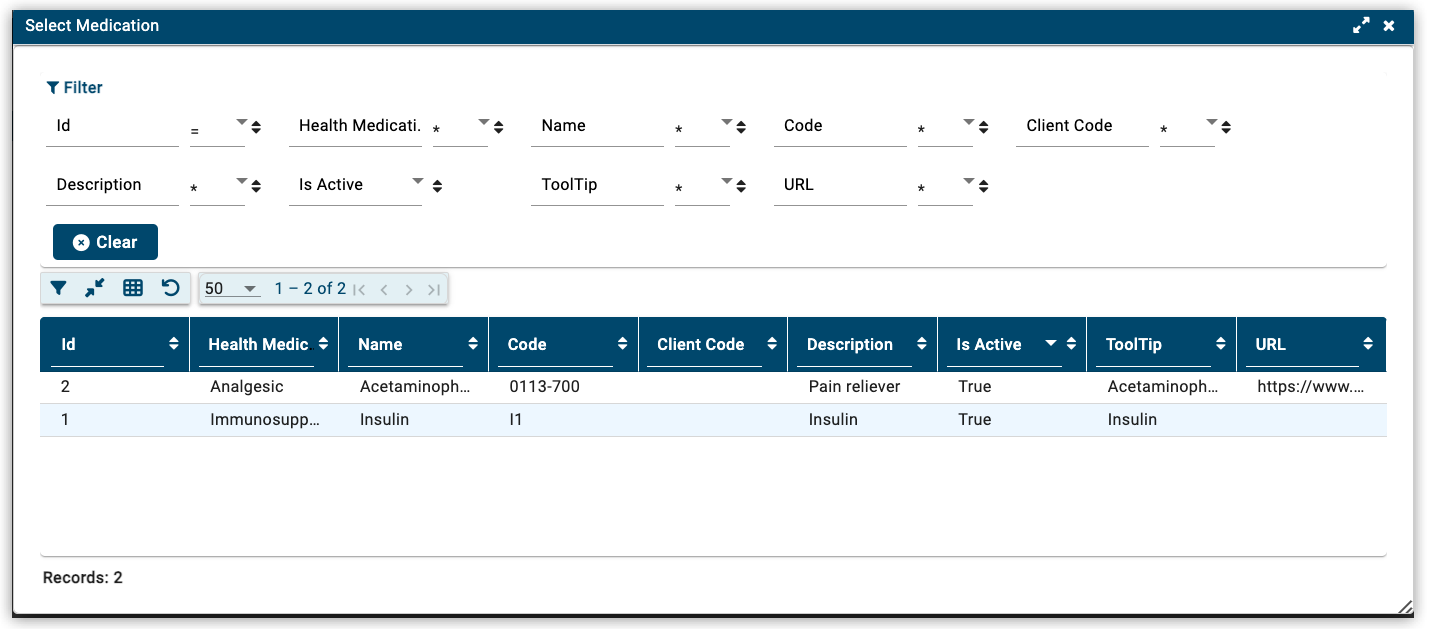The height and width of the screenshot is (629, 1430).
Task: Click the collapse arrows icon in grid toolbar
Action: tap(95, 288)
